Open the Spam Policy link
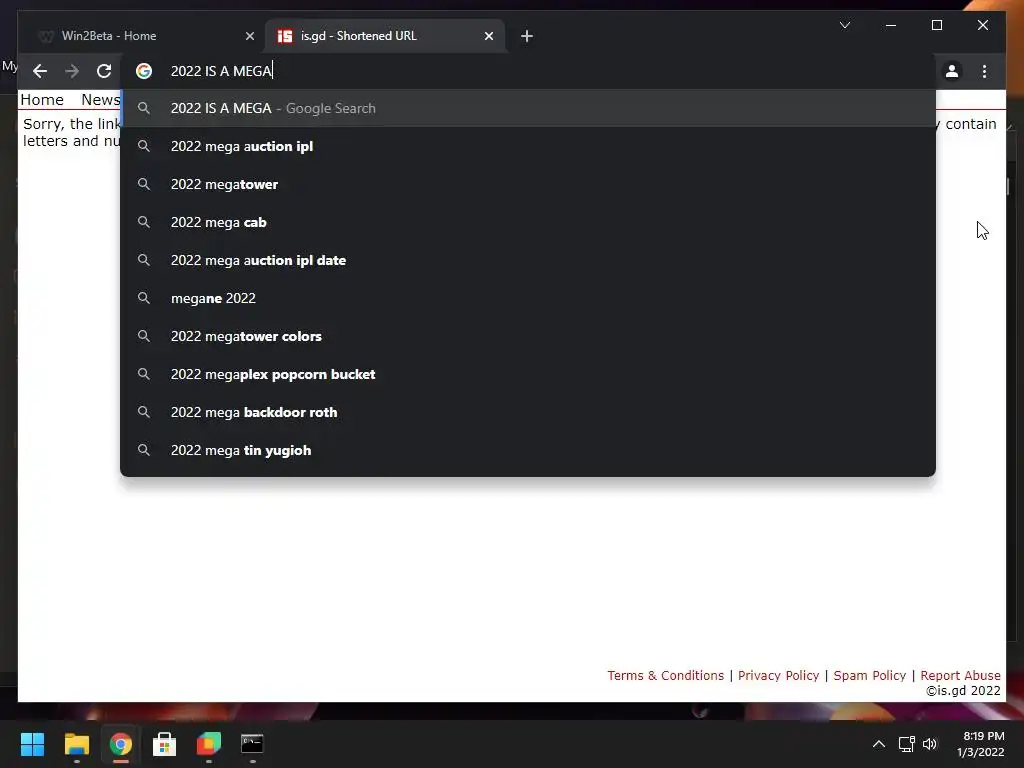 [x=869, y=675]
